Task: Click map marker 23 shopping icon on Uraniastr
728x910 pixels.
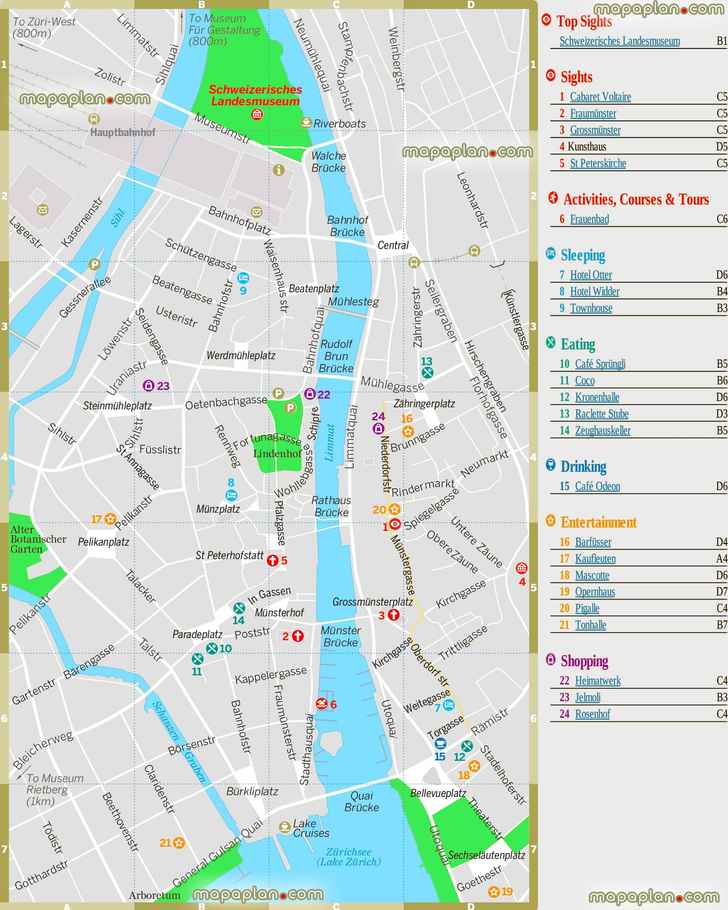Action: point(148,385)
